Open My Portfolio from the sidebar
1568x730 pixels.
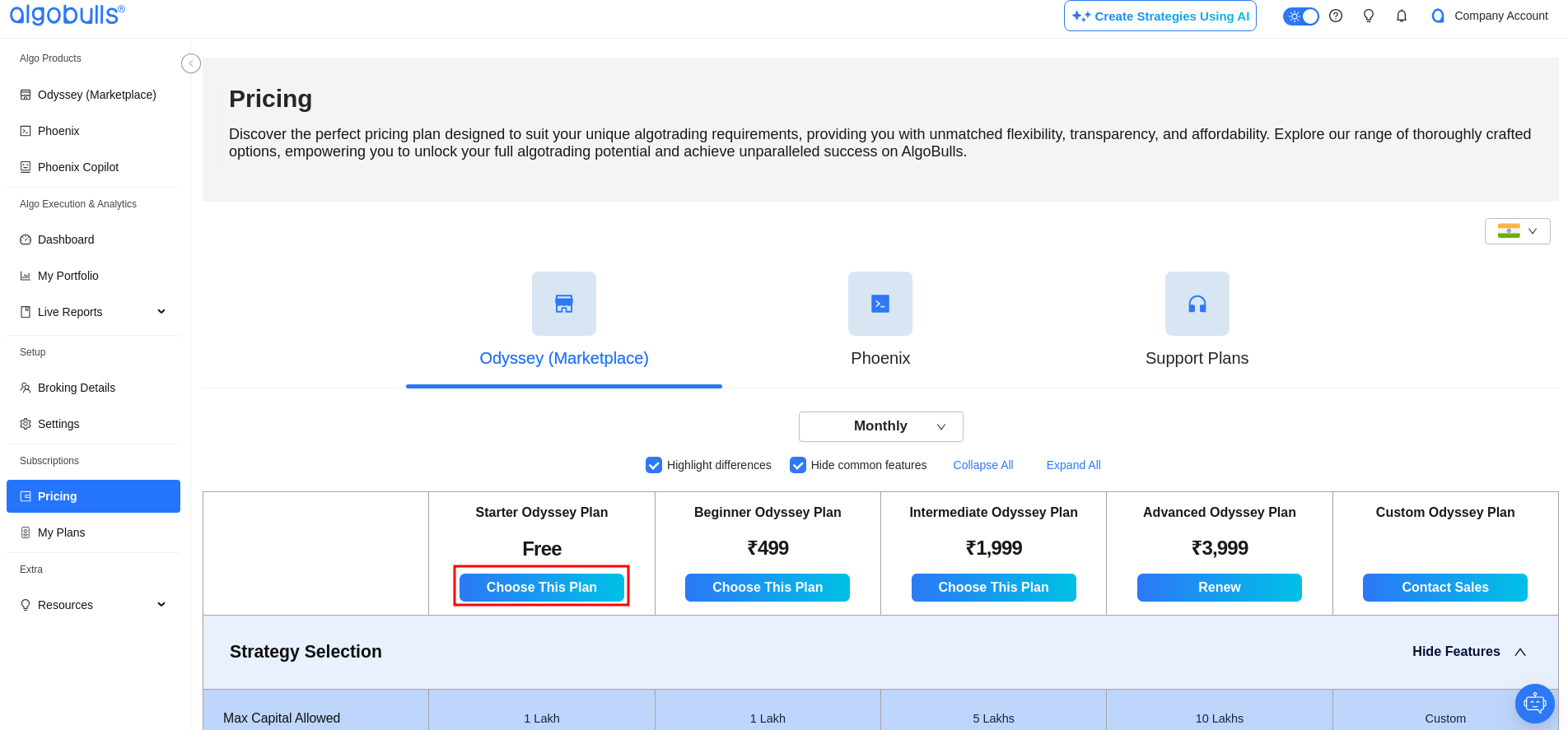[x=93, y=276]
